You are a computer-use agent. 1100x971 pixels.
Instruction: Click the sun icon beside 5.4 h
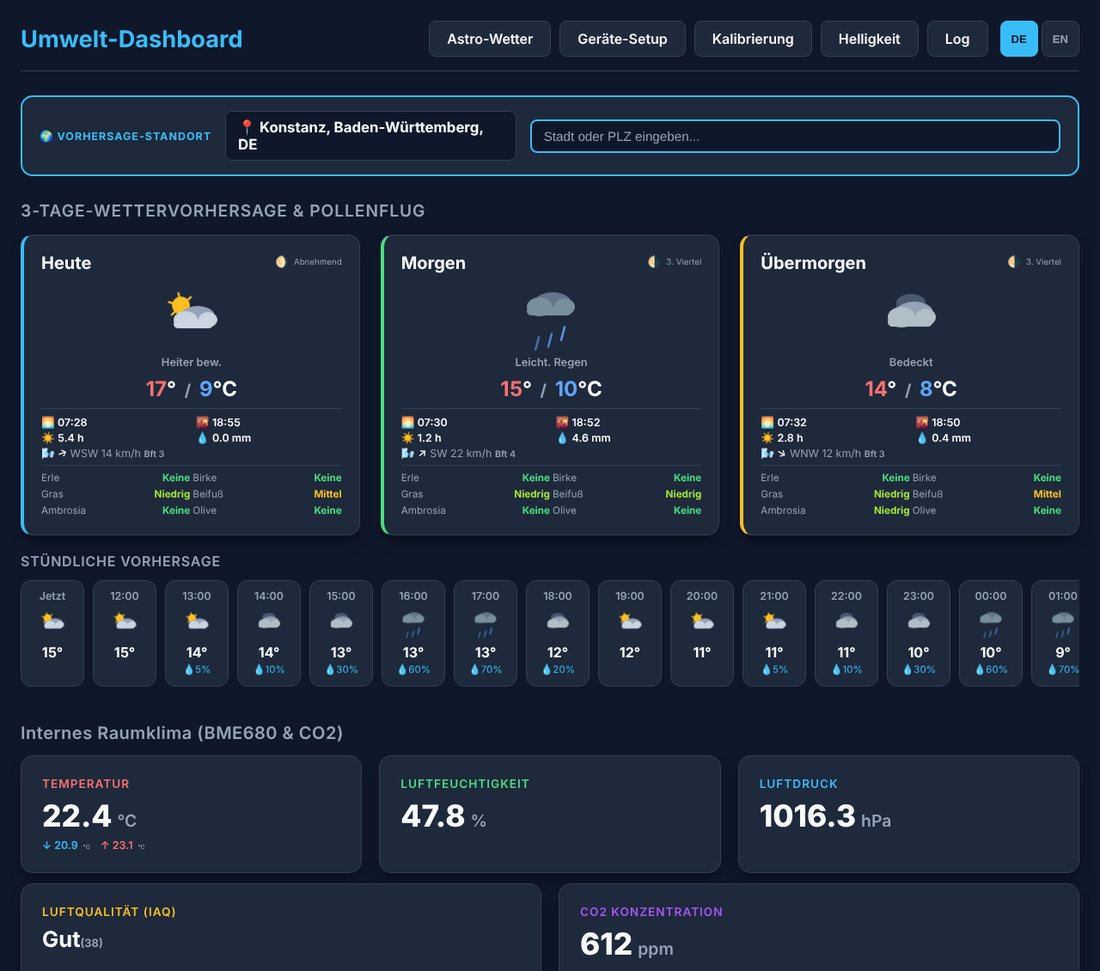[48, 438]
